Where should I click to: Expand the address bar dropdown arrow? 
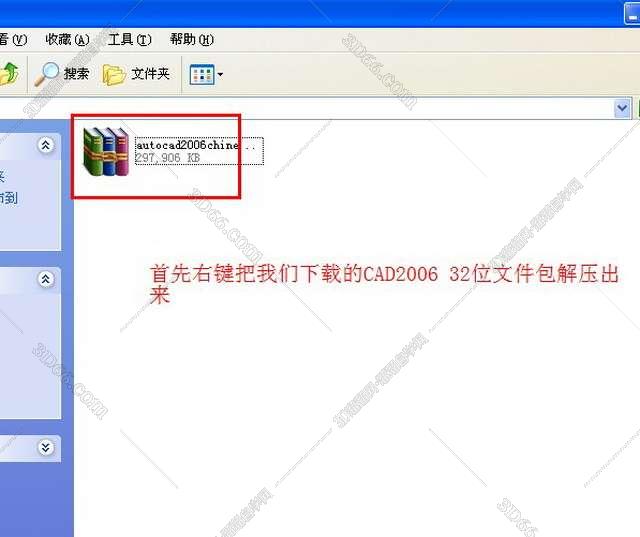click(623, 108)
